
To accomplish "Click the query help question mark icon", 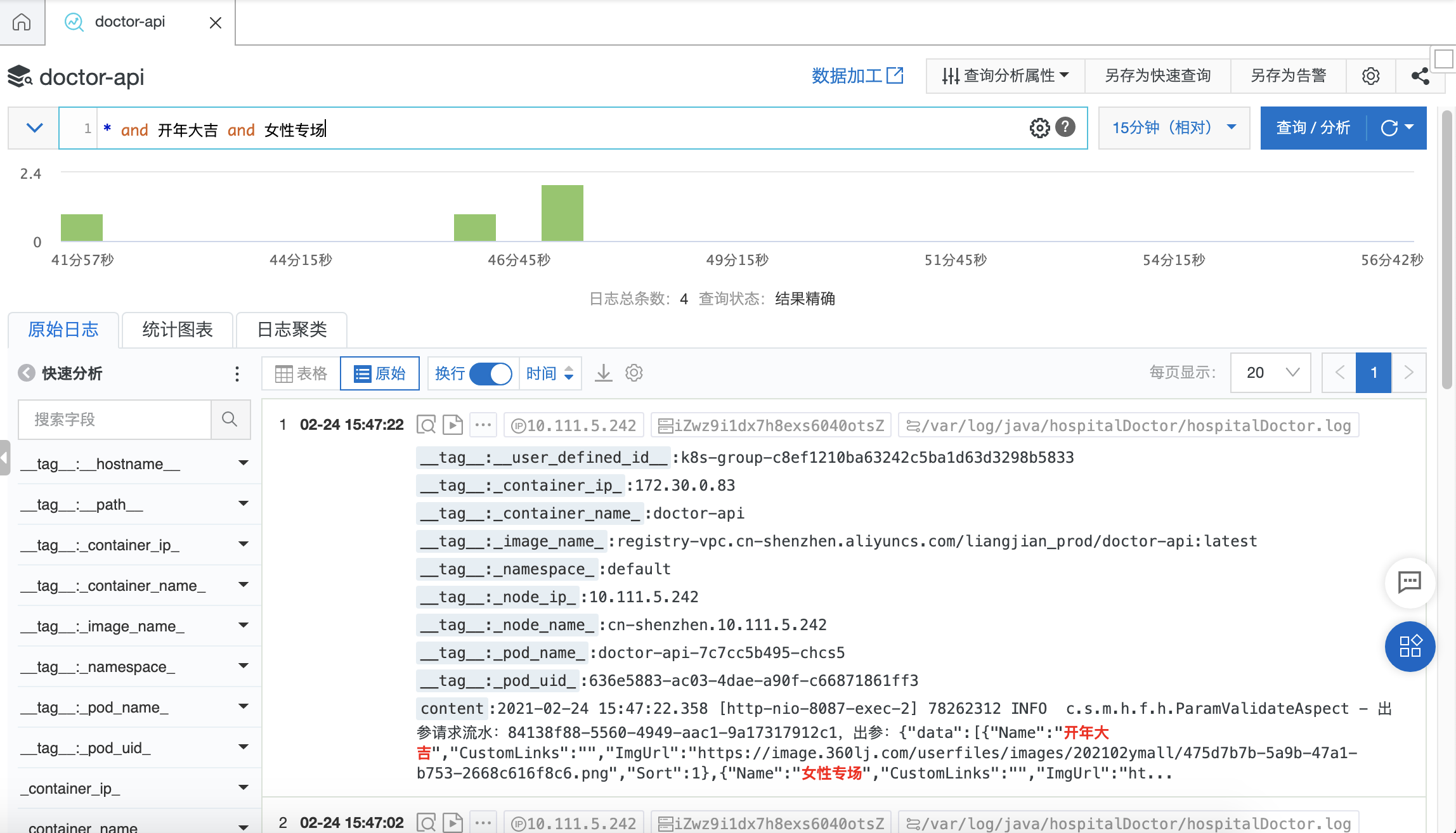I will pos(1065,127).
